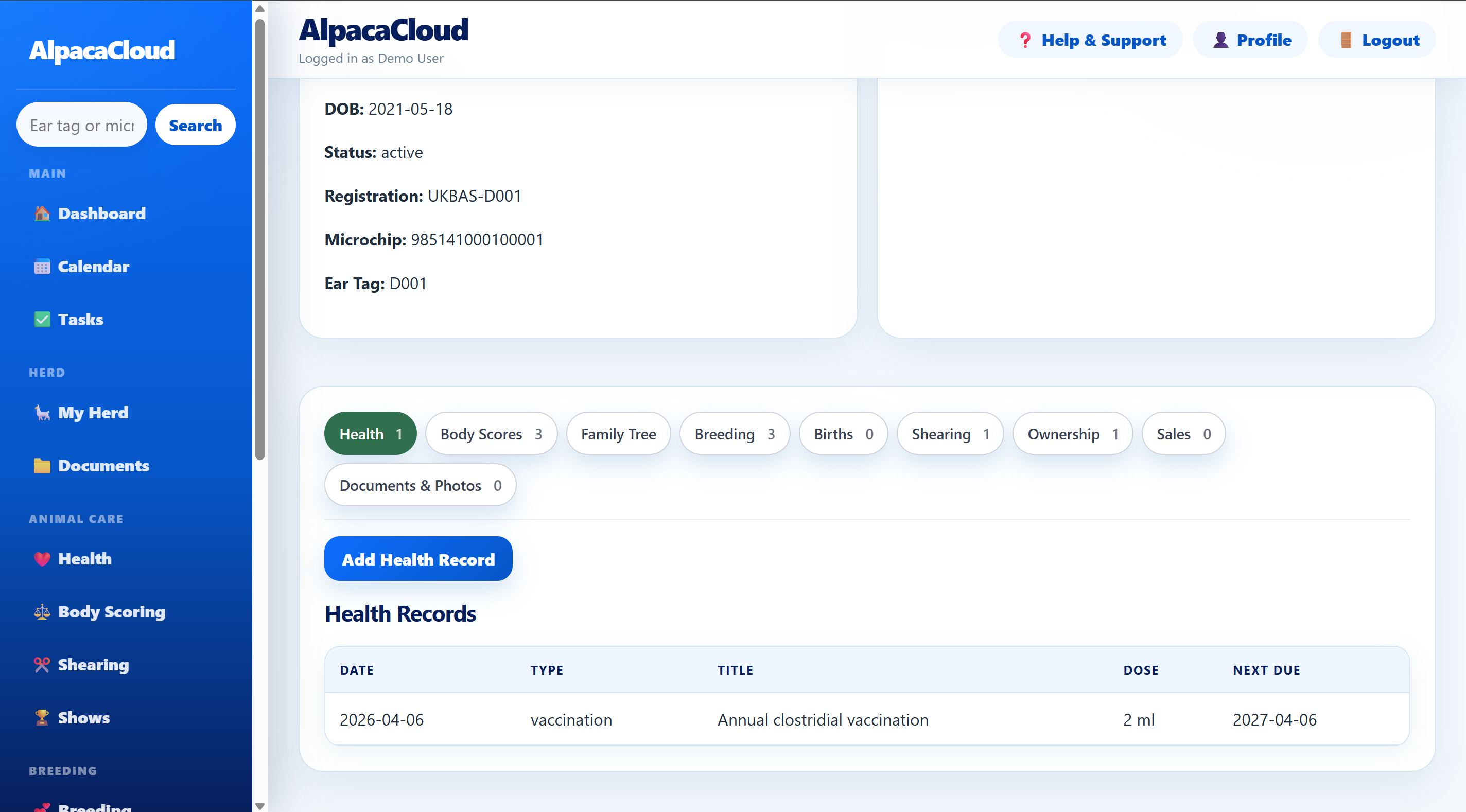Click the sidebar scroll down arrow
1466x812 pixels.
[x=259, y=806]
